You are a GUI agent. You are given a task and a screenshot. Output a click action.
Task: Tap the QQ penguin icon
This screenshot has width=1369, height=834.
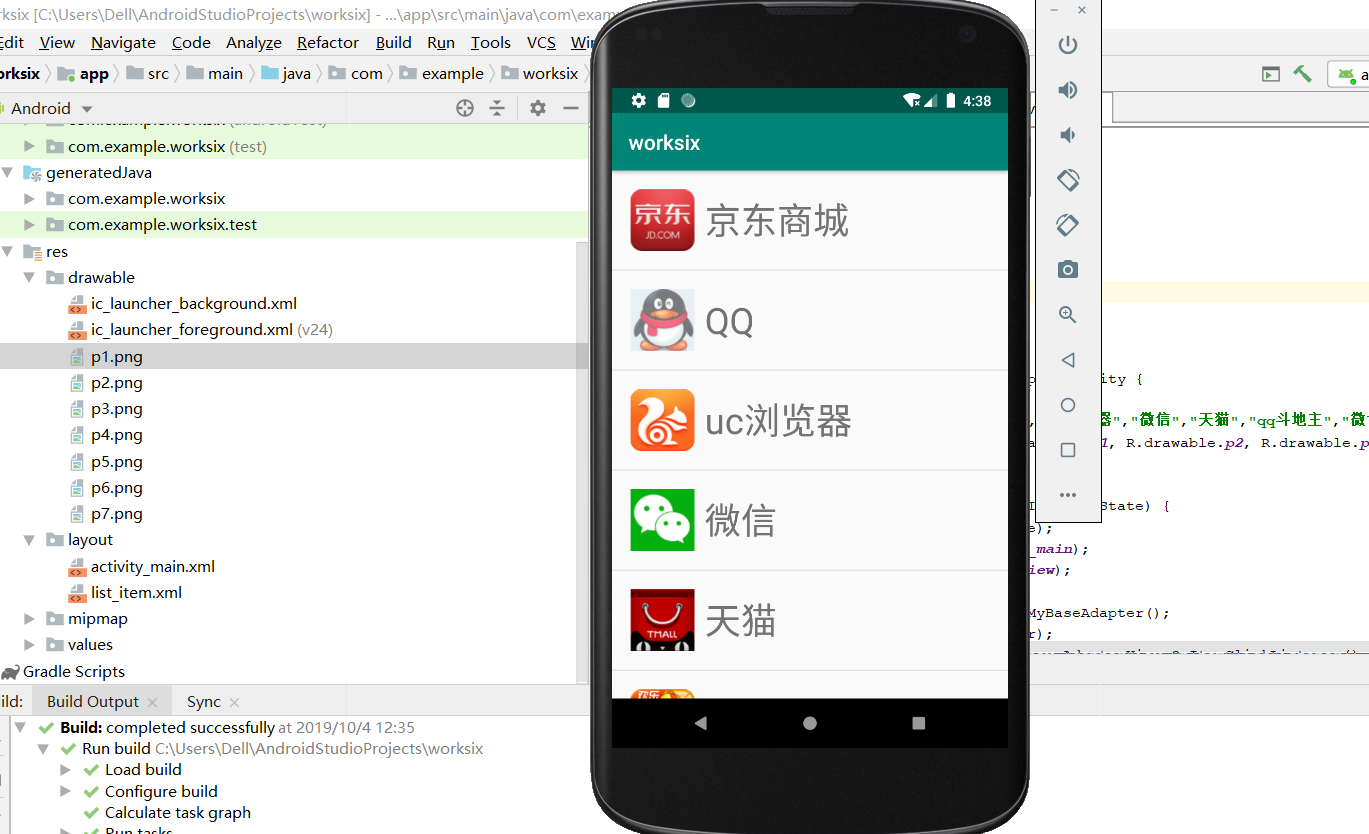[x=662, y=320]
